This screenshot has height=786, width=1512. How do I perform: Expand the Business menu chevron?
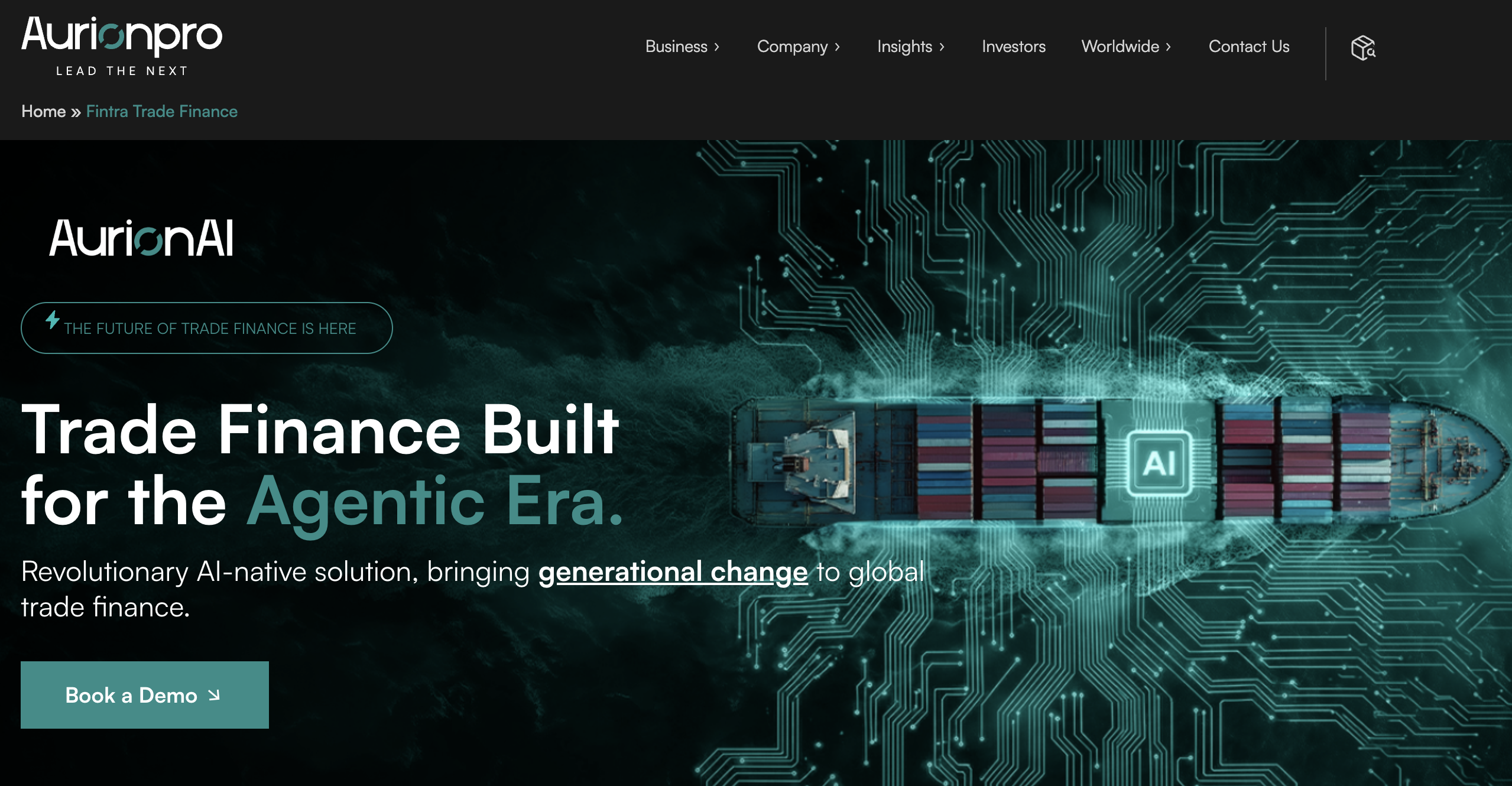coord(717,47)
